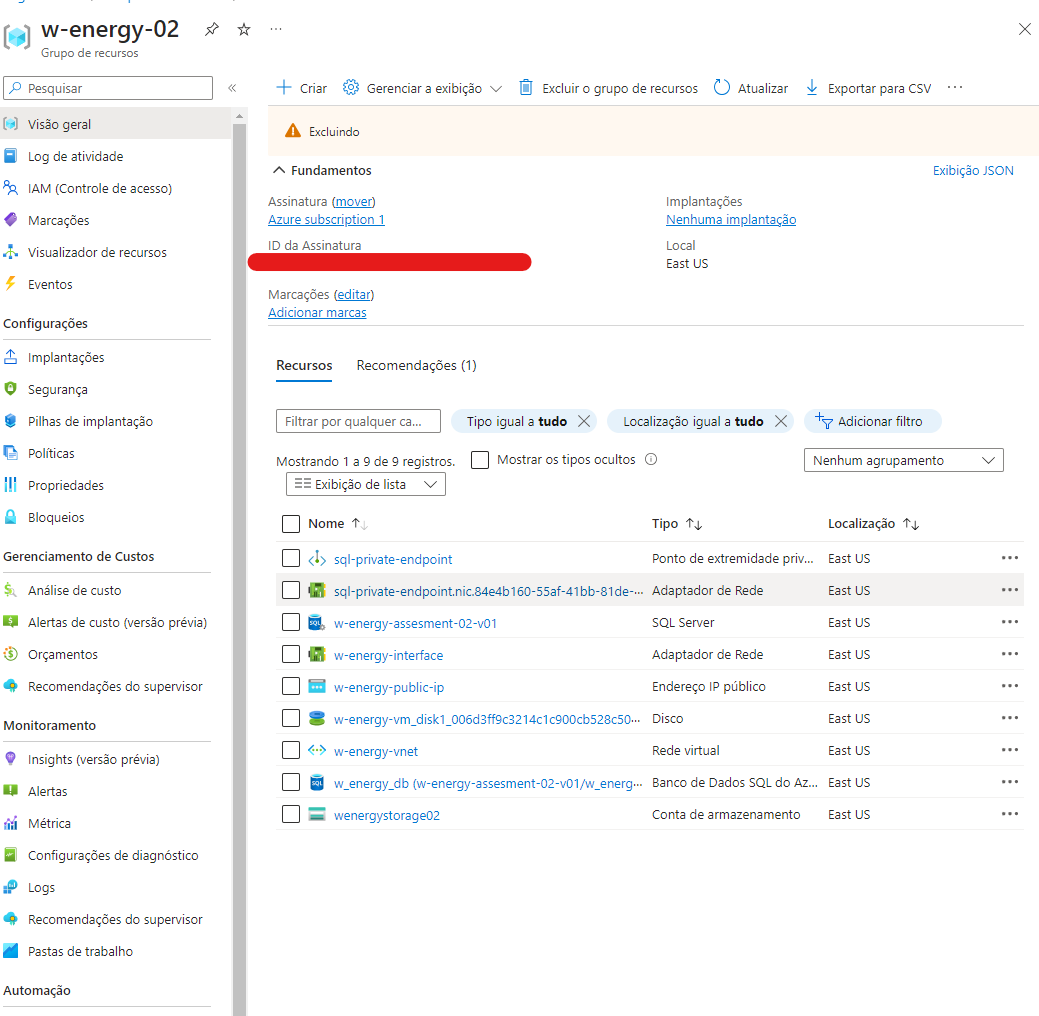Click the storage account icon of wenergystorage02
The width and height of the screenshot is (1039, 1016).
(x=317, y=815)
